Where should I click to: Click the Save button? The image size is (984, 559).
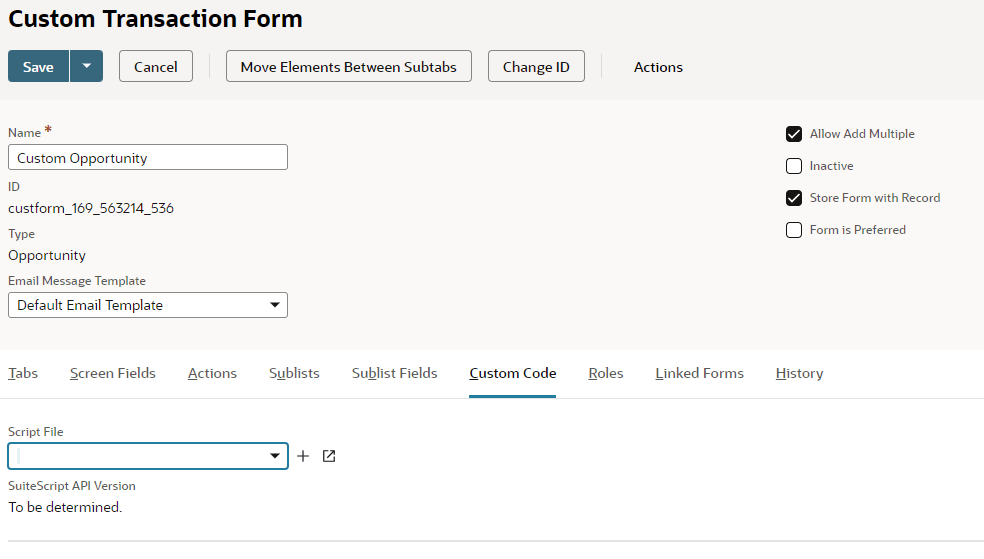tap(38, 67)
